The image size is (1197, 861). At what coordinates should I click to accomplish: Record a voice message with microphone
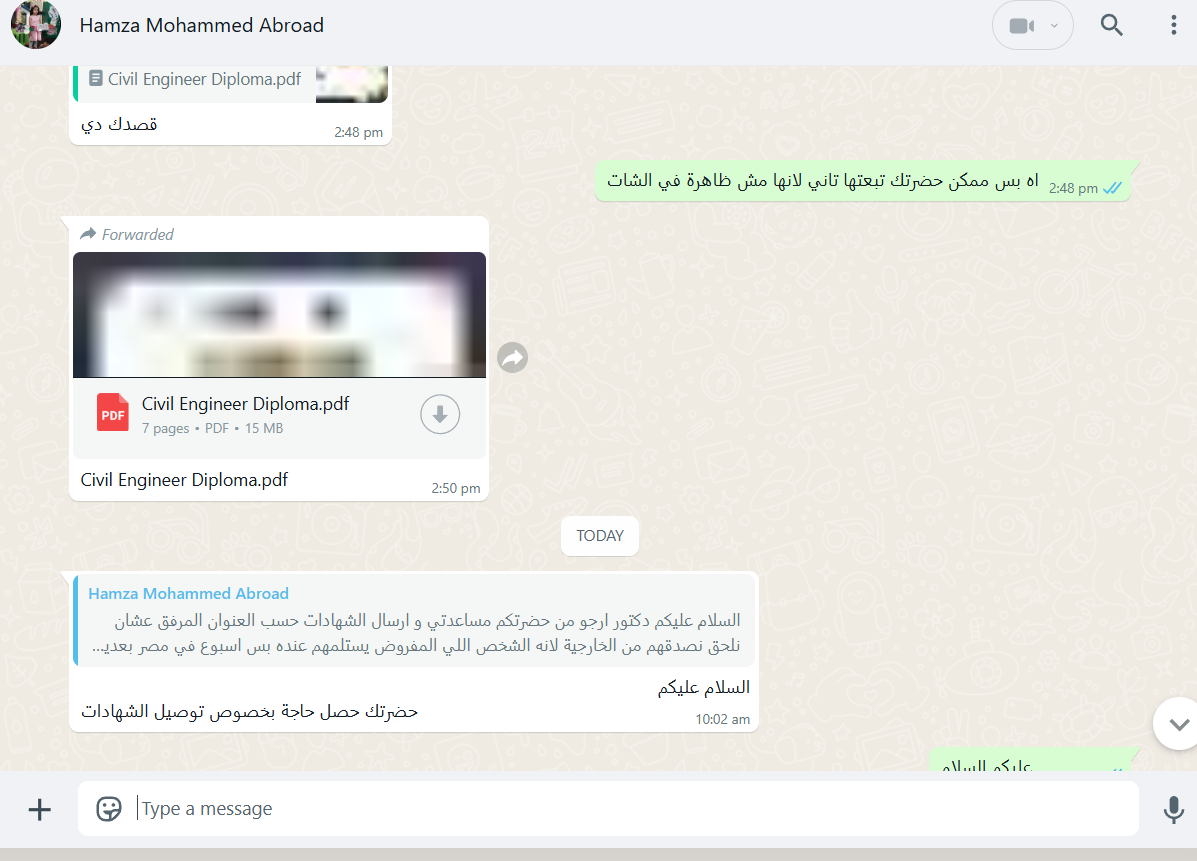click(1173, 810)
